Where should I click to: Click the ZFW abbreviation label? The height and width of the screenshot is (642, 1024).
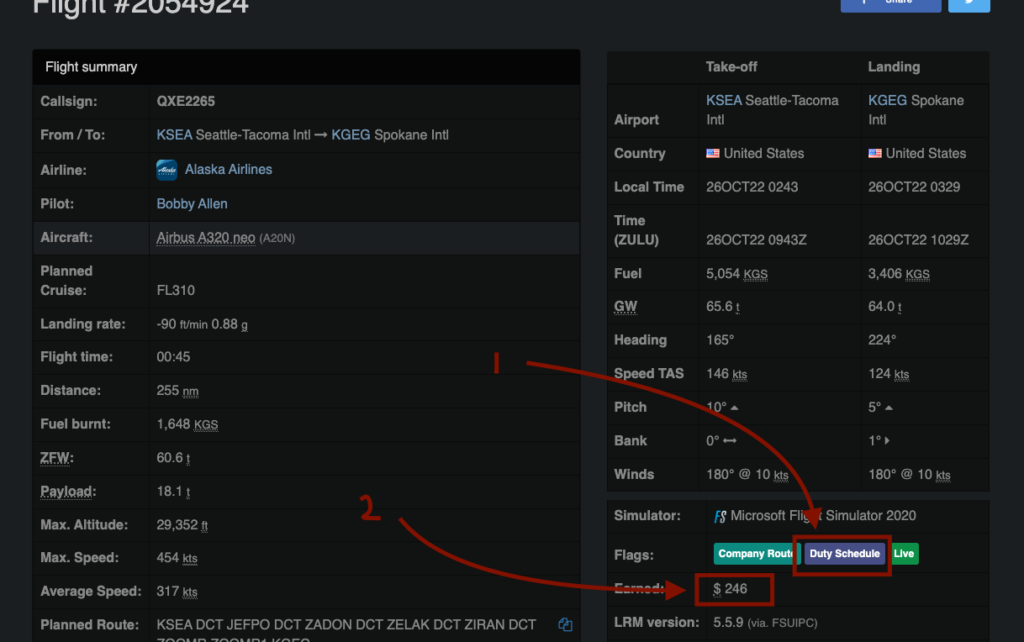point(57,458)
